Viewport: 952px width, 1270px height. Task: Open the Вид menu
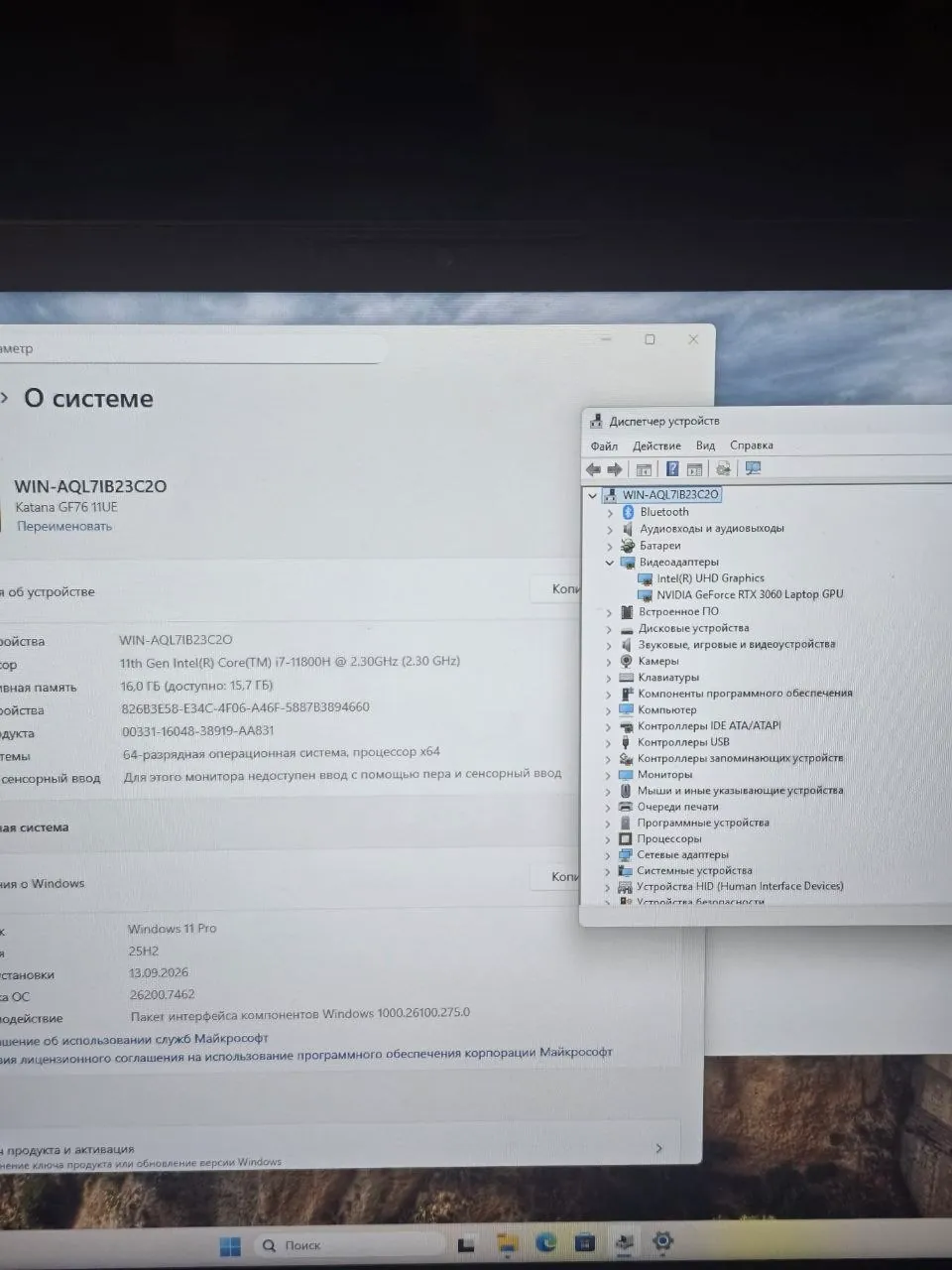pyautogui.click(x=705, y=445)
